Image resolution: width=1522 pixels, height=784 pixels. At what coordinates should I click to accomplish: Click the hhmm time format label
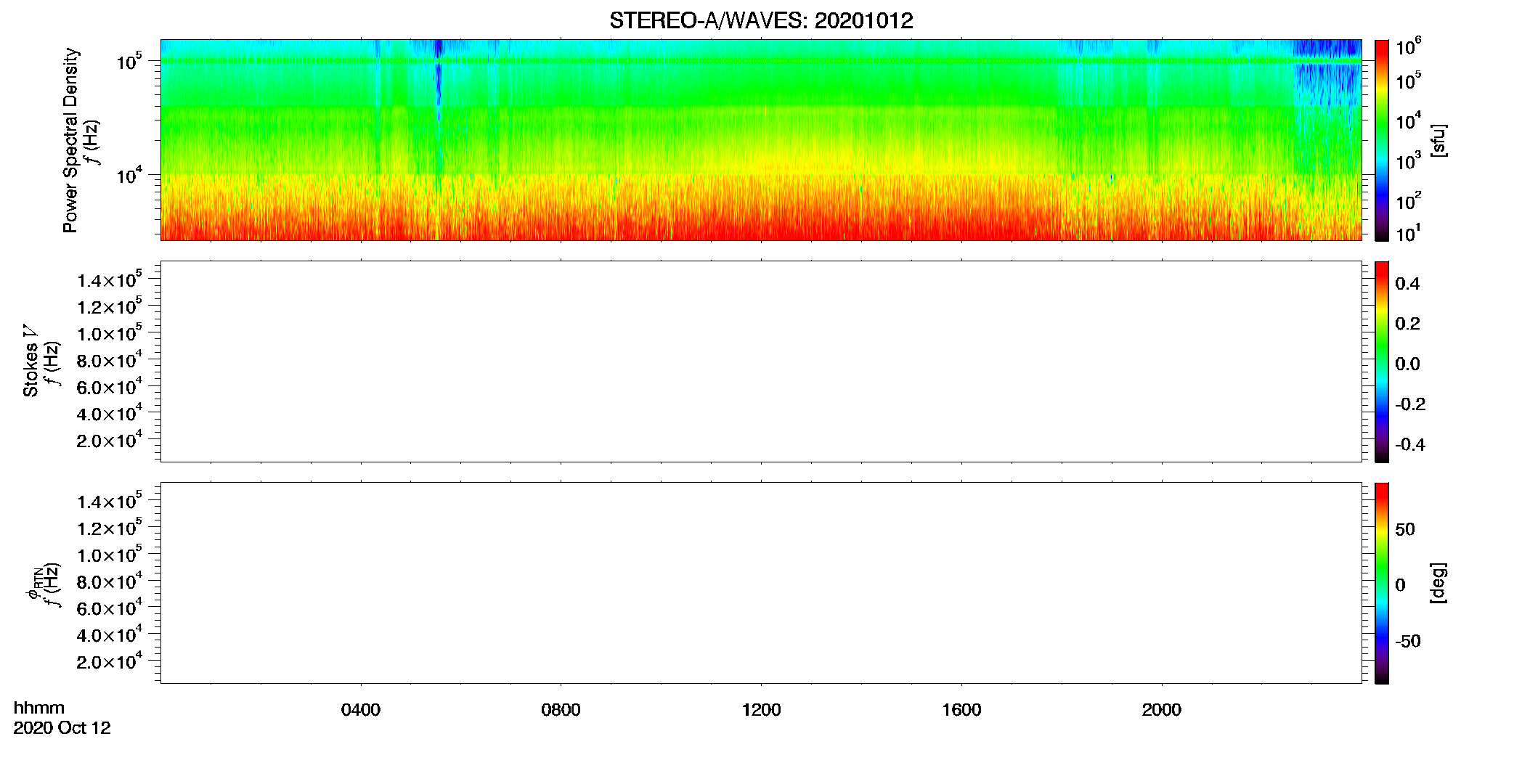click(39, 708)
